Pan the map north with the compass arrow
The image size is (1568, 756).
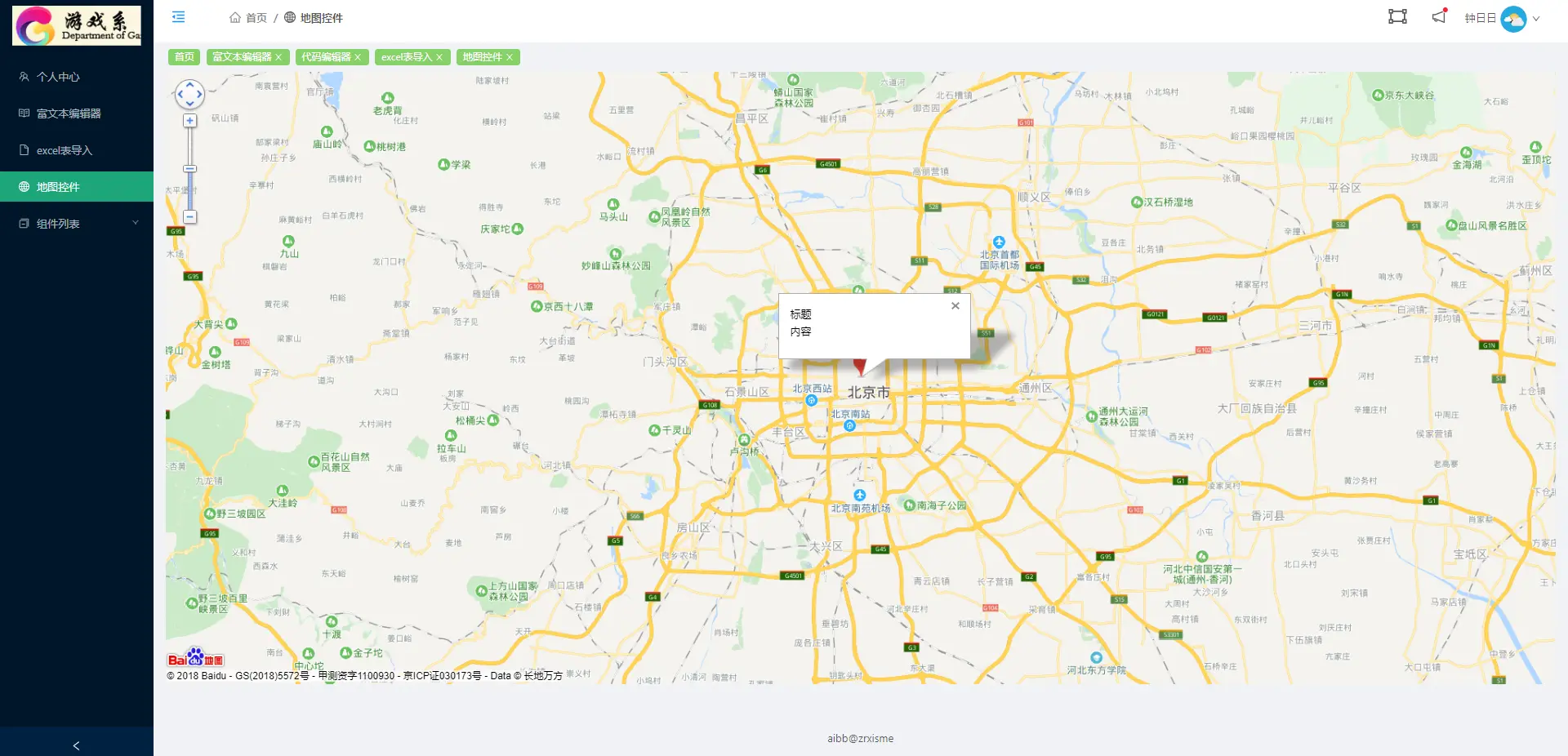pyautogui.click(x=189, y=85)
